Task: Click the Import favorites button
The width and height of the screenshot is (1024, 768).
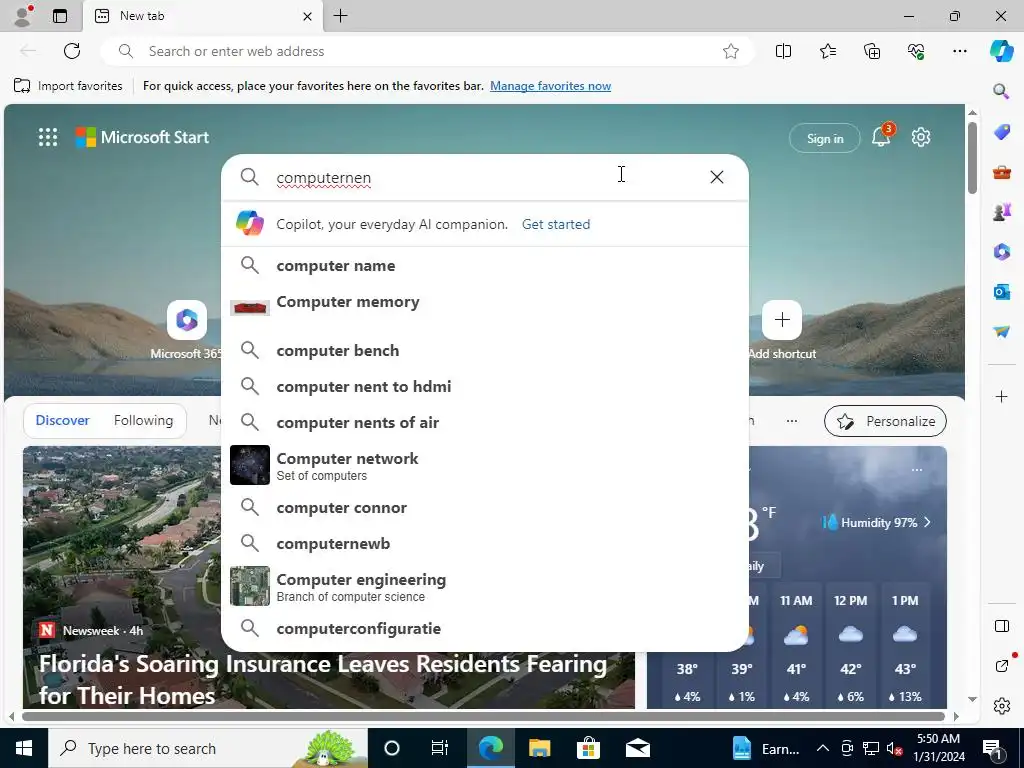Action: point(68,86)
